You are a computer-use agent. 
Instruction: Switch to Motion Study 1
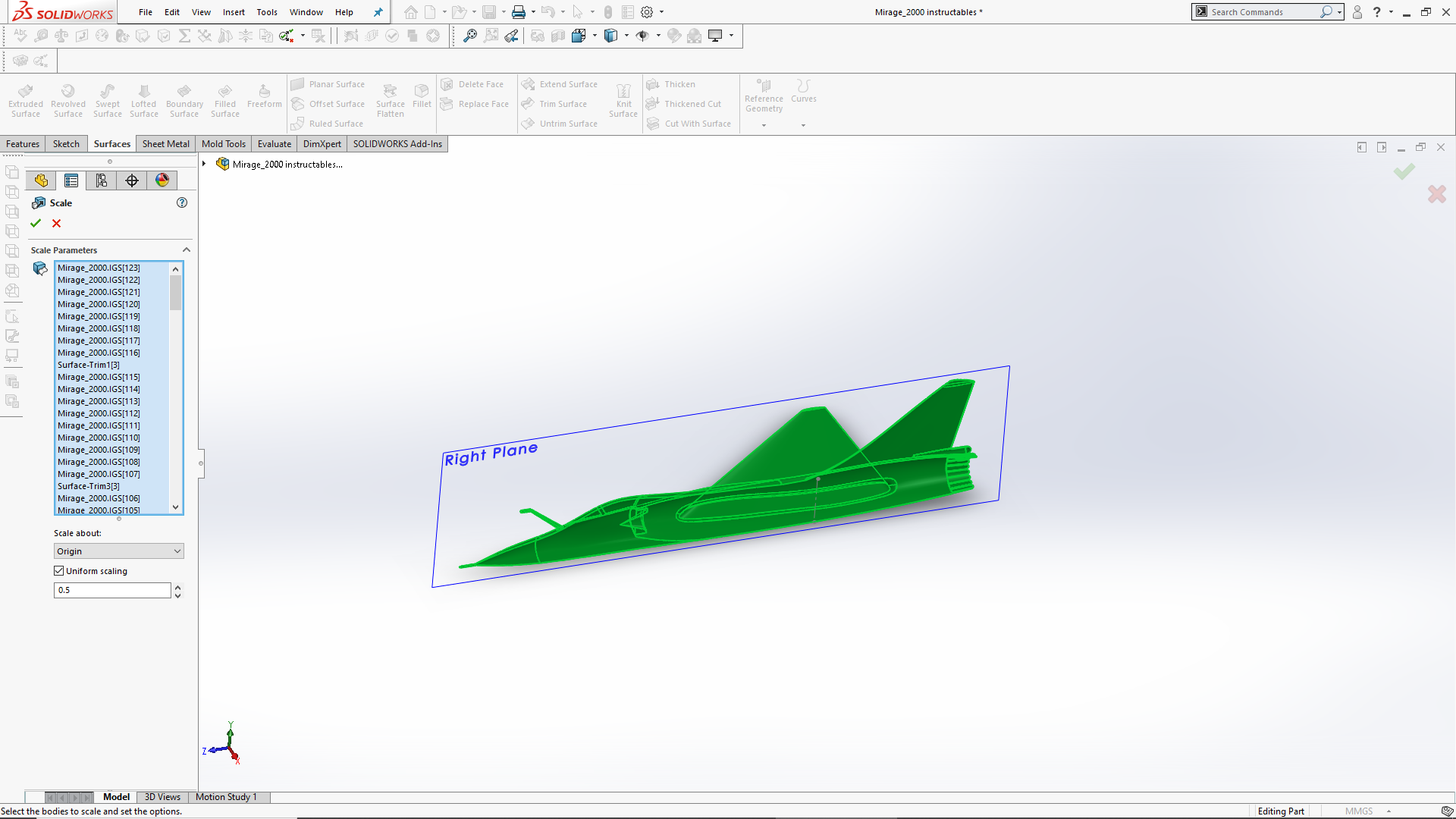227,796
